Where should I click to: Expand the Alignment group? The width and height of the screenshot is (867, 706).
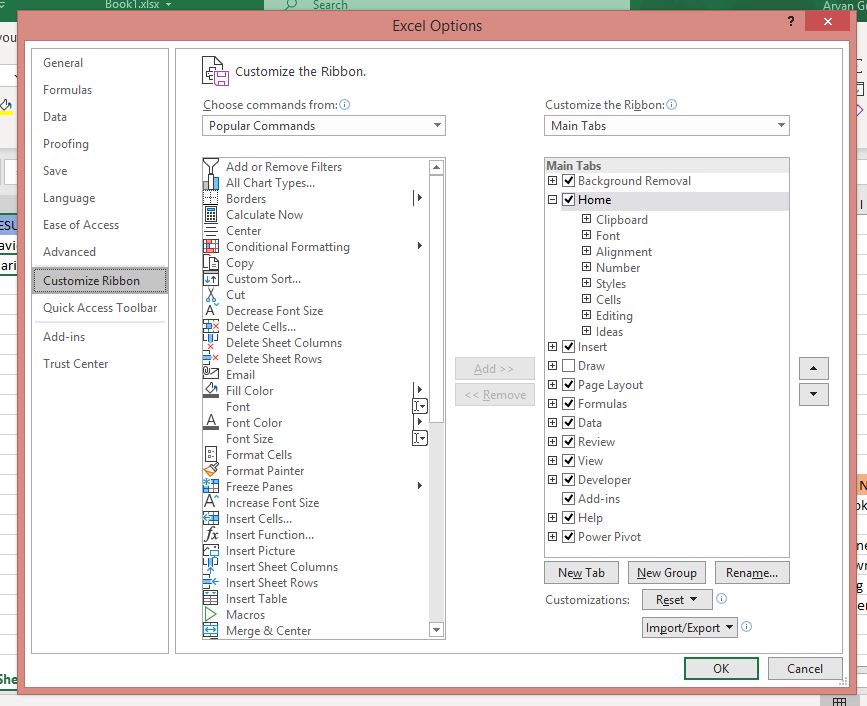point(587,251)
